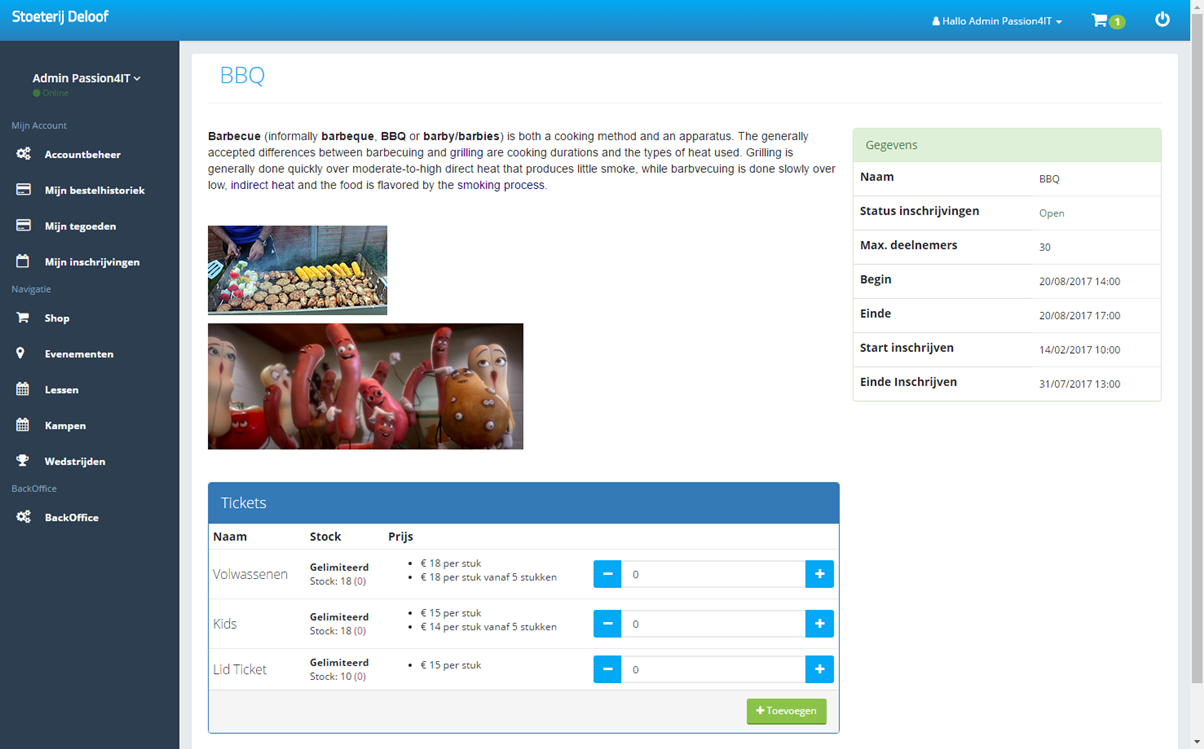
Task: Navigate to Evenementen
Action: [78, 354]
